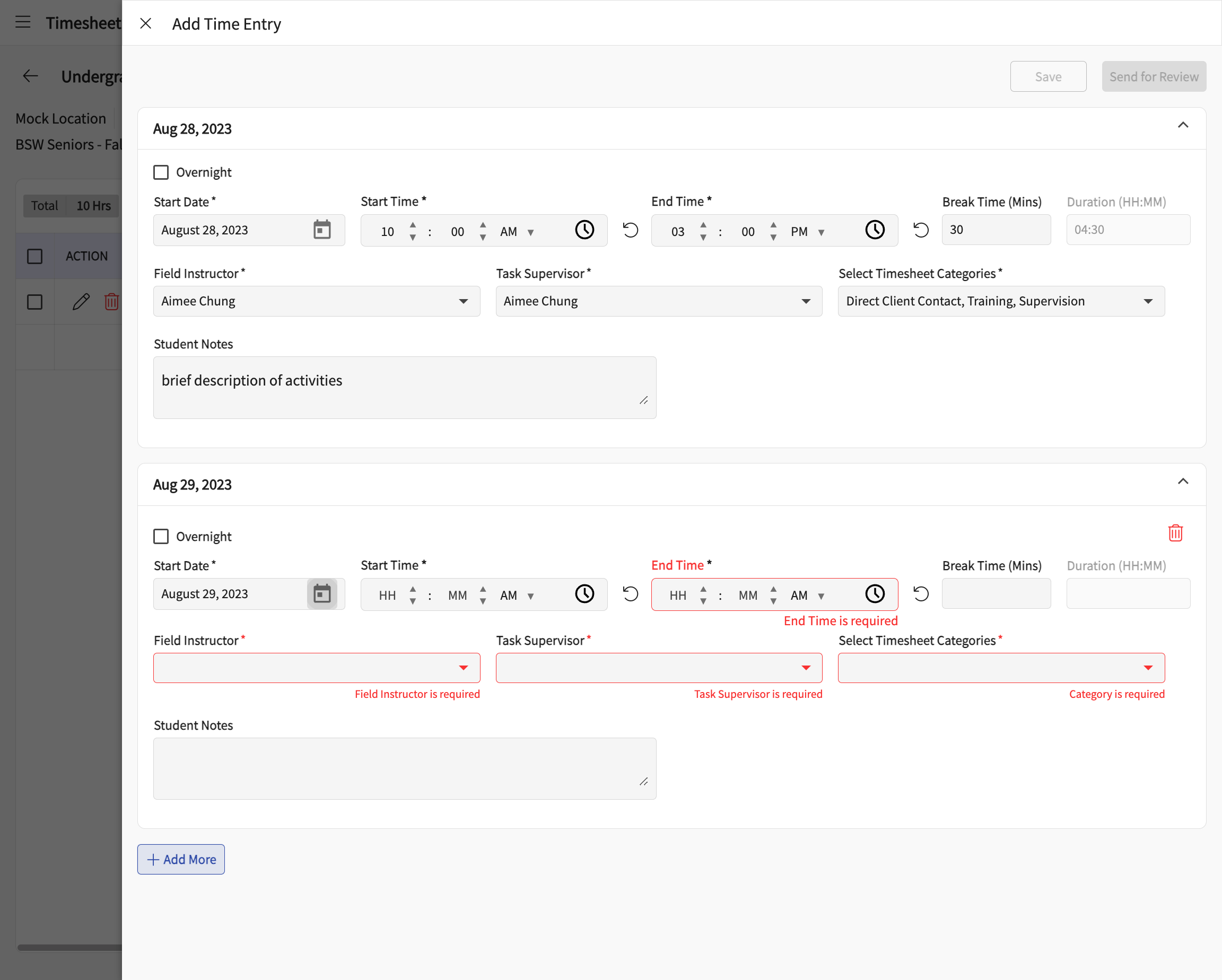
Task: Open calendar picker for August 29 start date
Action: tap(322, 594)
